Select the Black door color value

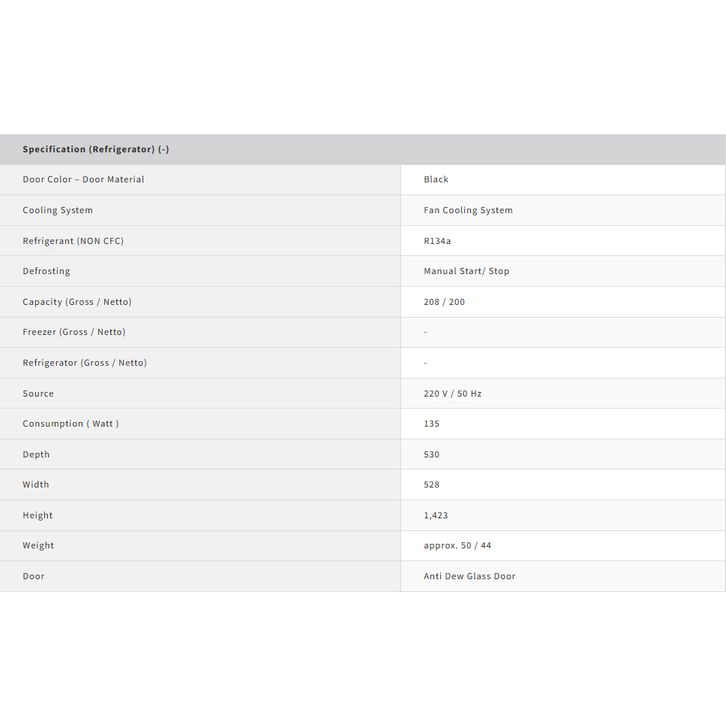[436, 180]
